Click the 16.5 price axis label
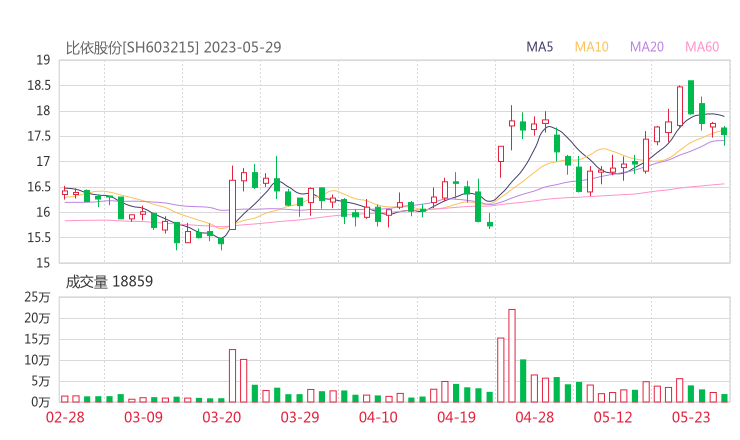This screenshot has width=740, height=440. (x=39, y=187)
